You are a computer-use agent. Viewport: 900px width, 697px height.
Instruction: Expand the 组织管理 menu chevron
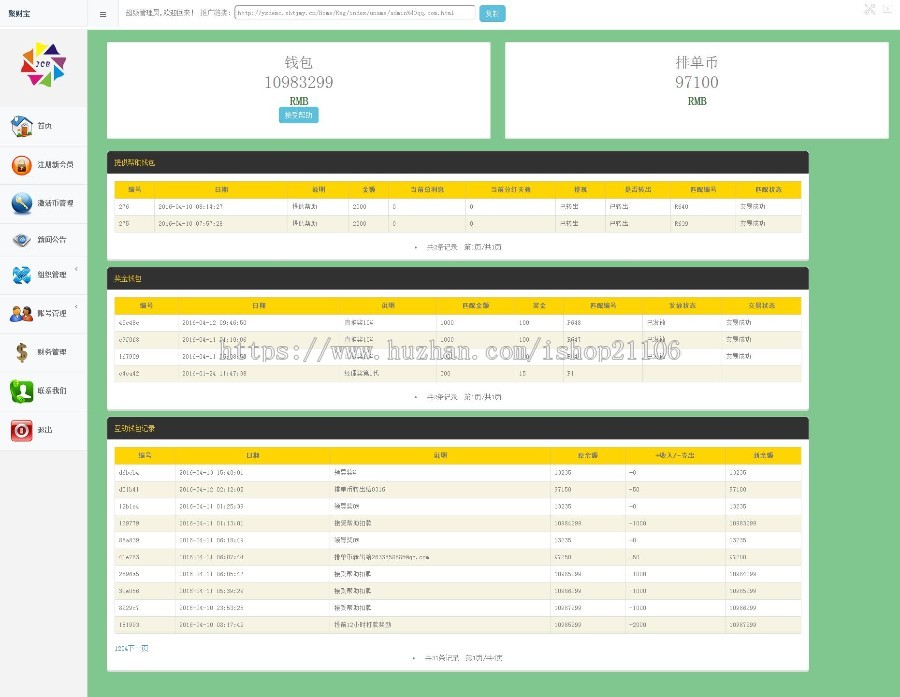click(x=76, y=269)
